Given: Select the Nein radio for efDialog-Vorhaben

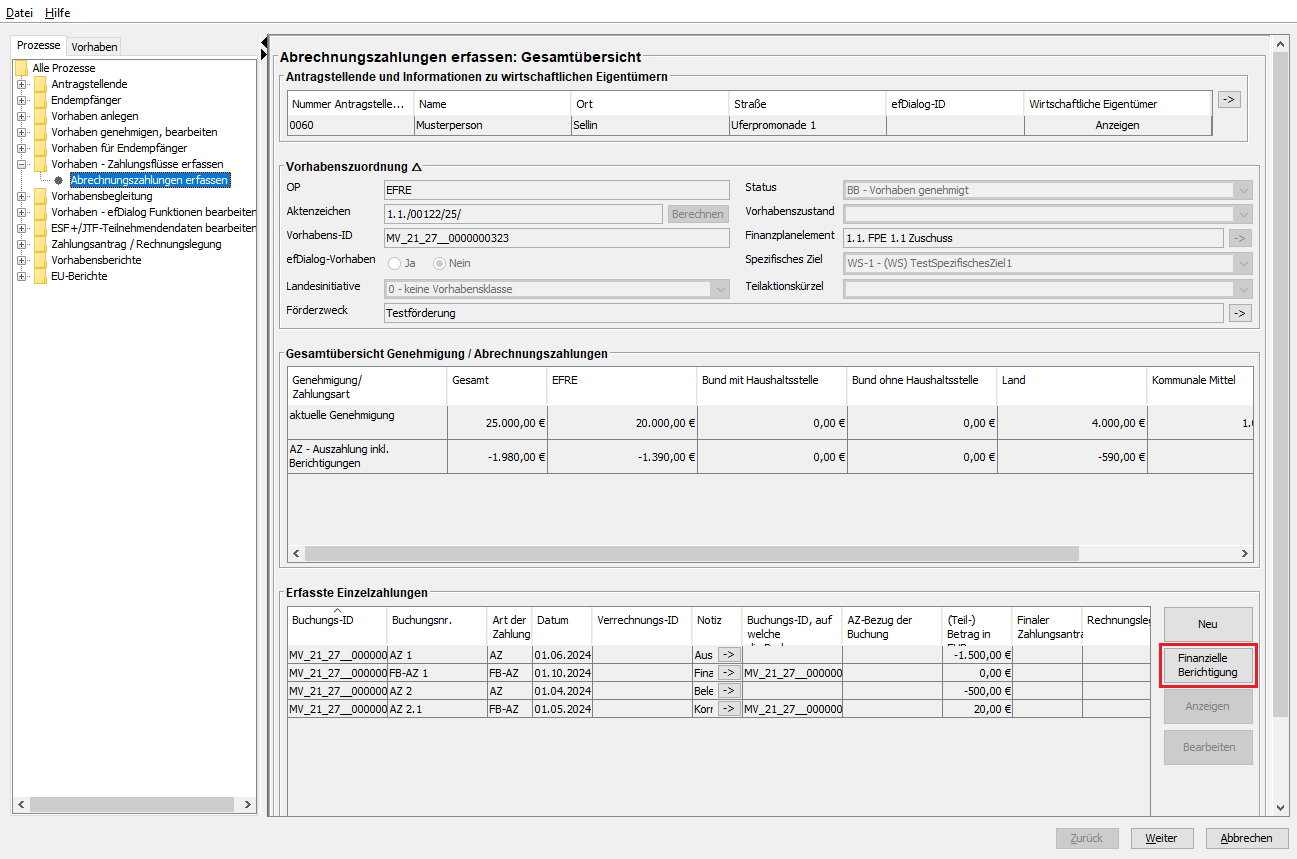Looking at the screenshot, I should (x=439, y=263).
